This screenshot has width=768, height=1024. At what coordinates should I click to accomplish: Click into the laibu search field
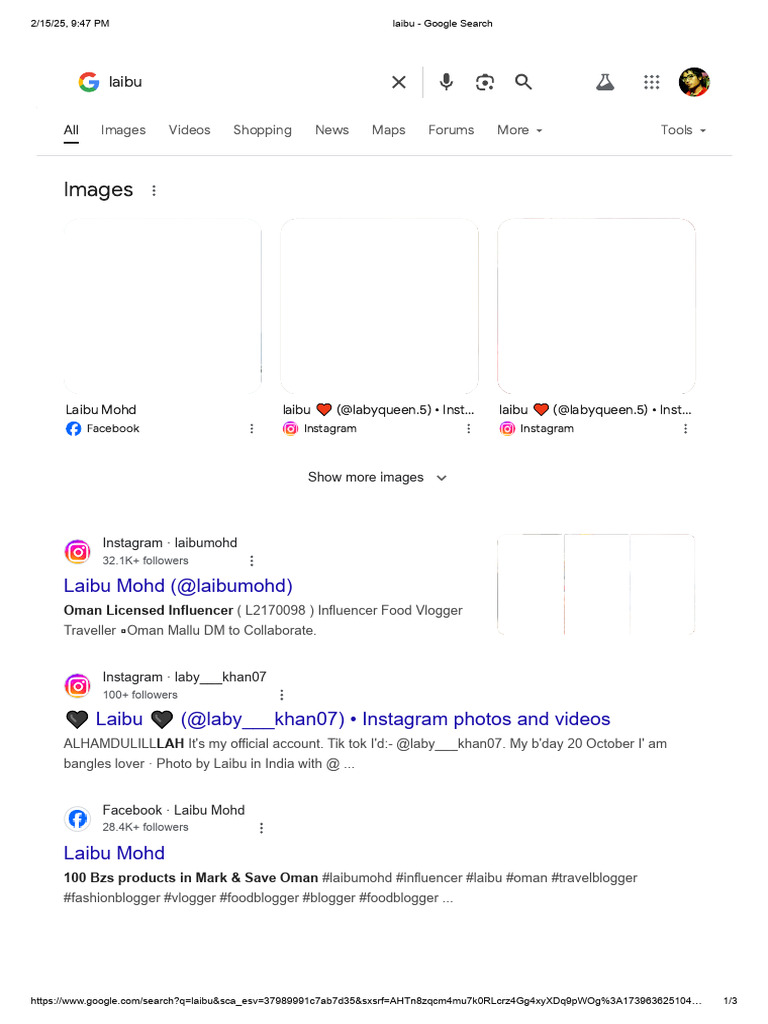tap(240, 82)
